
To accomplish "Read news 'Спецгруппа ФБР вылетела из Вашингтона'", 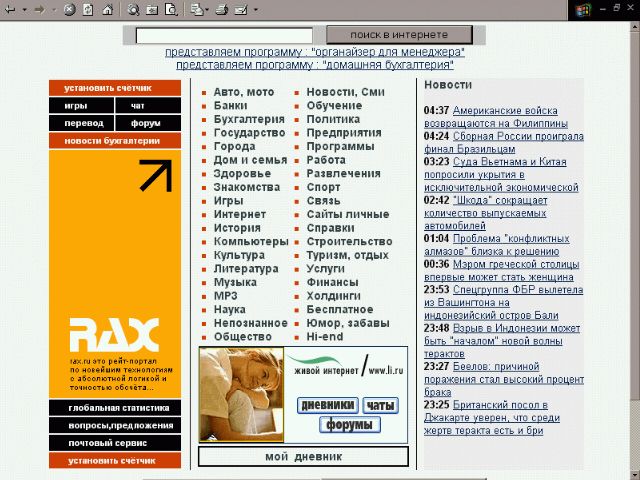I will click(504, 302).
